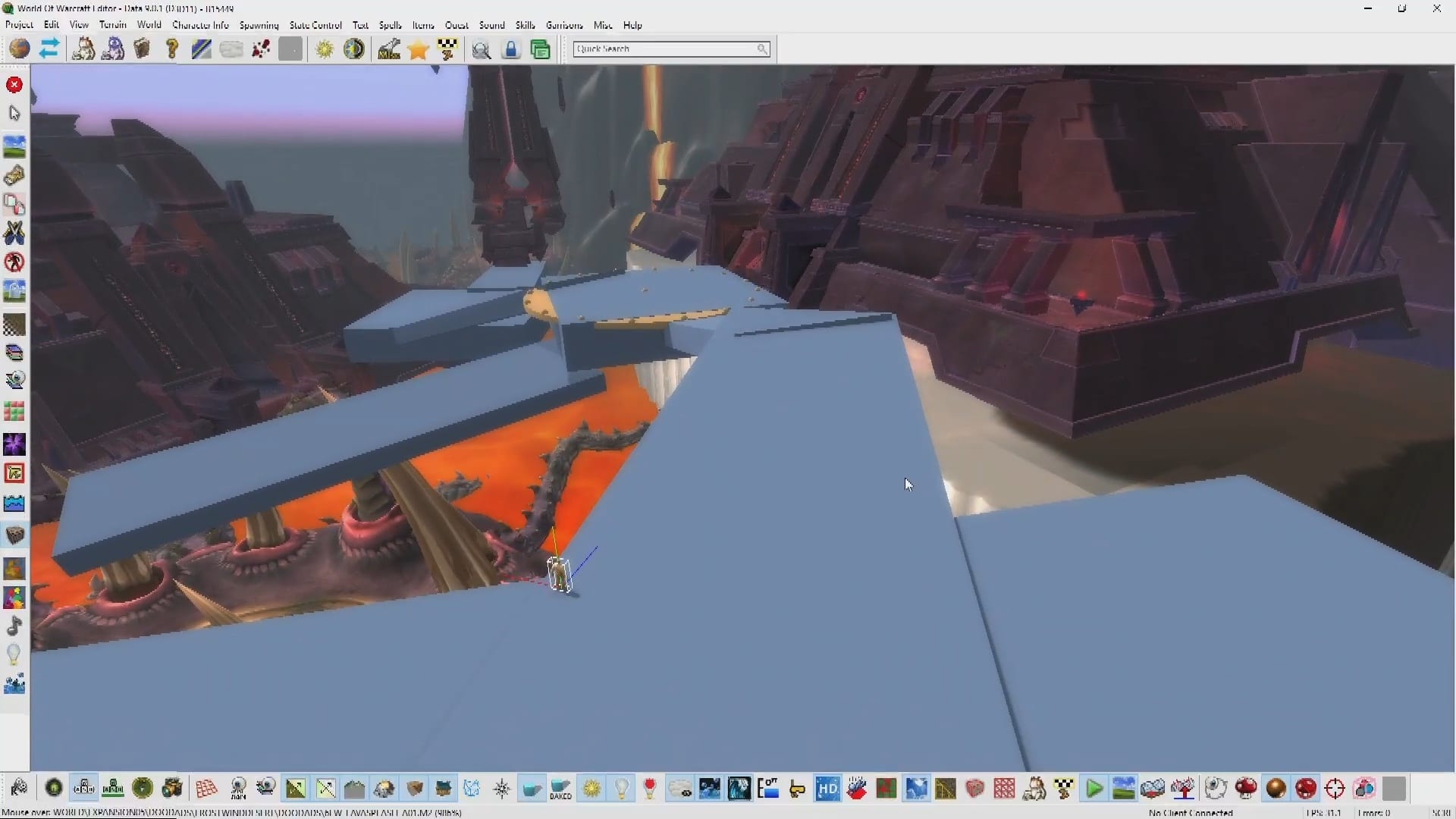Click the red X icon in left sidebar
This screenshot has height=819, width=1456.
pos(14,85)
